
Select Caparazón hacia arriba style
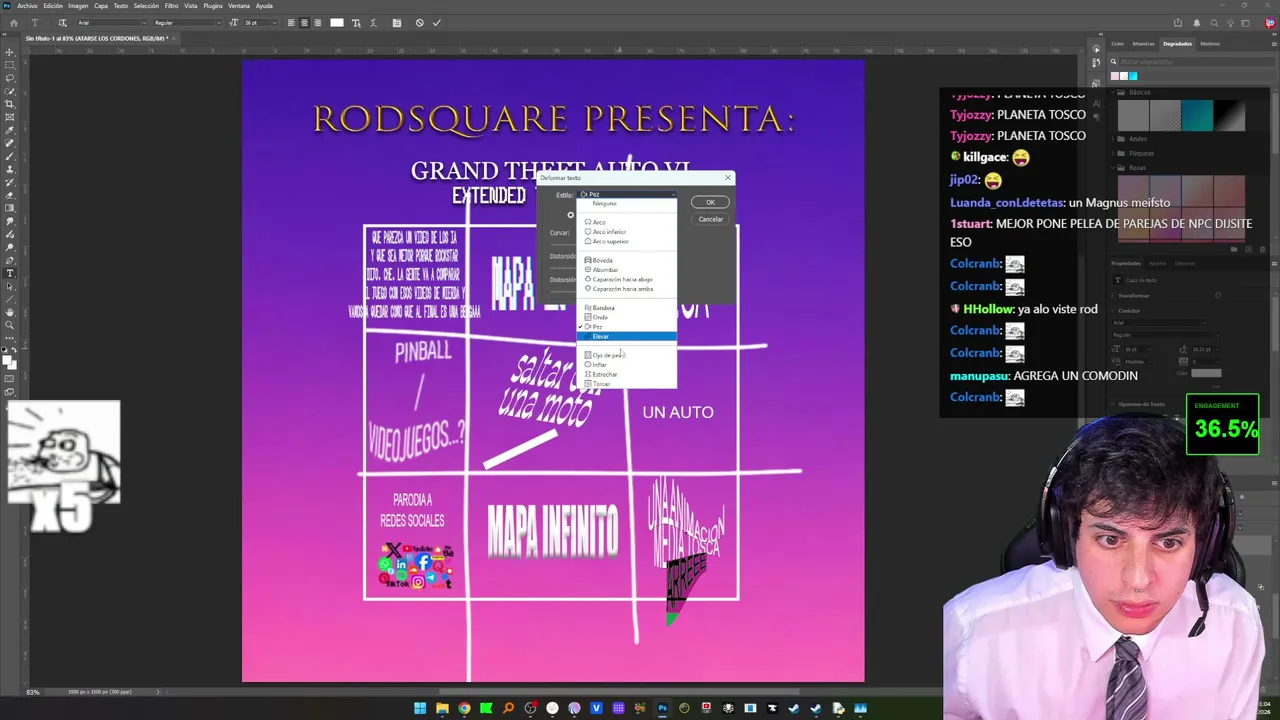[627, 289]
